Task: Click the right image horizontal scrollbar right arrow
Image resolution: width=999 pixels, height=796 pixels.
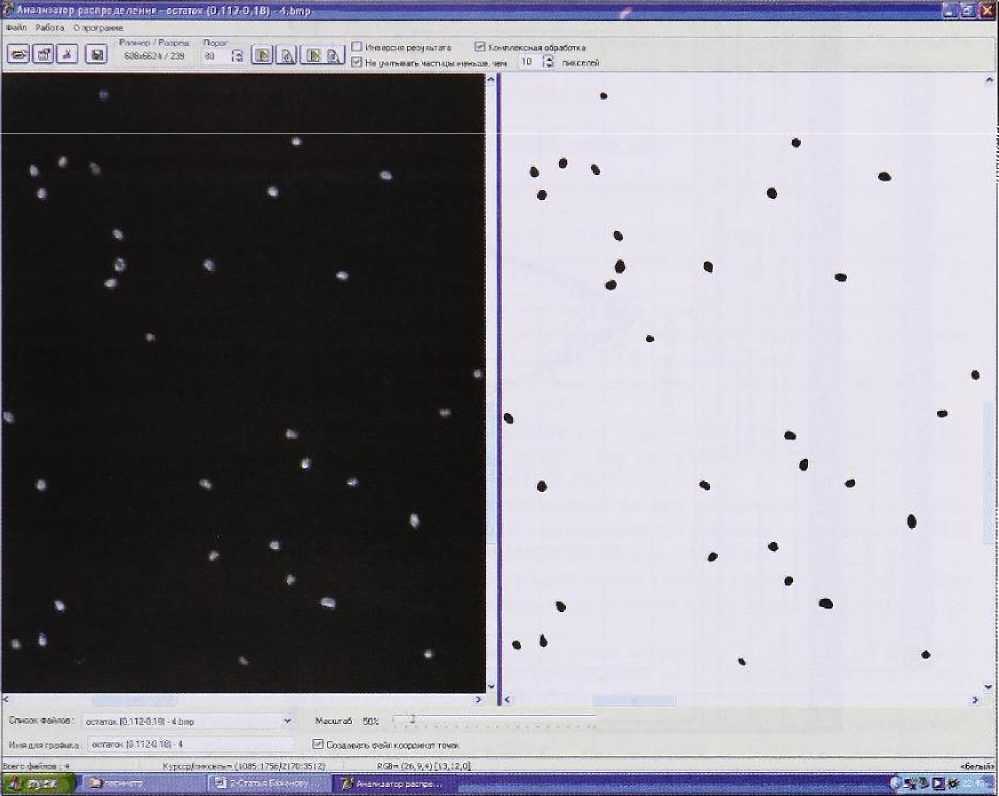Action: 975,700
